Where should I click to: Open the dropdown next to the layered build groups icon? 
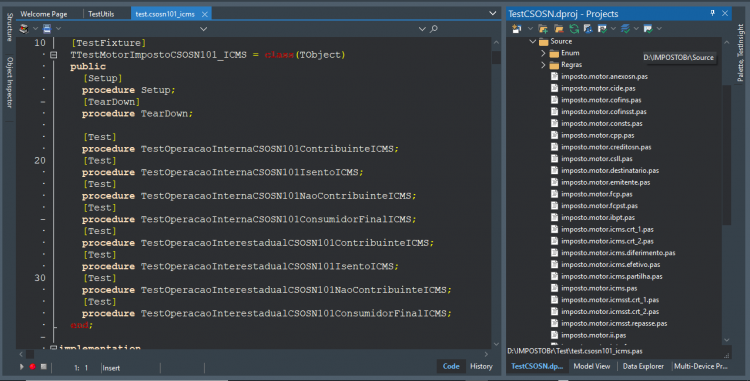click(636, 29)
